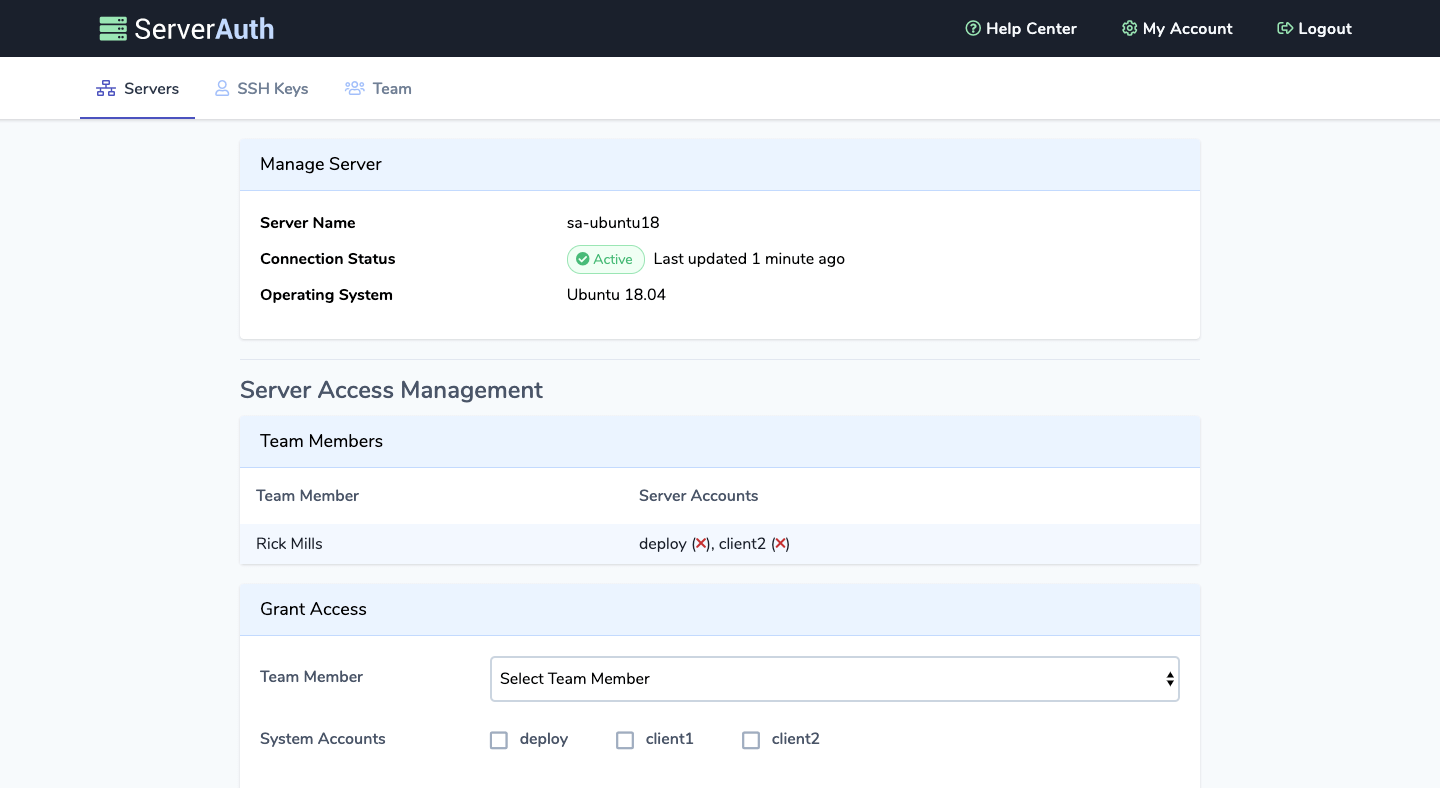Click the dropdown stepper arrows on Team Member selector
Image resolution: width=1440 pixels, height=788 pixels.
1170,679
